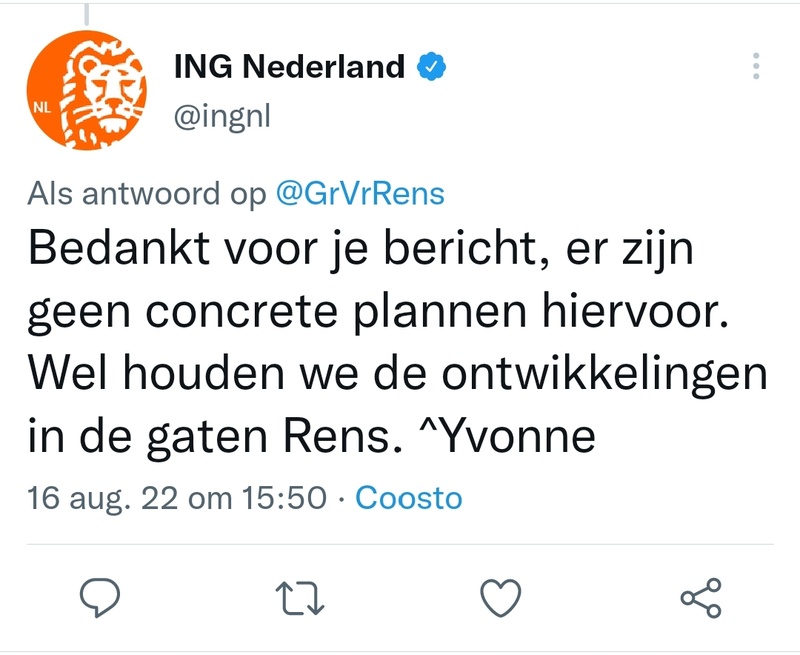Click the blue verified checkmark badge
The height and width of the screenshot is (655, 800).
pos(430,67)
